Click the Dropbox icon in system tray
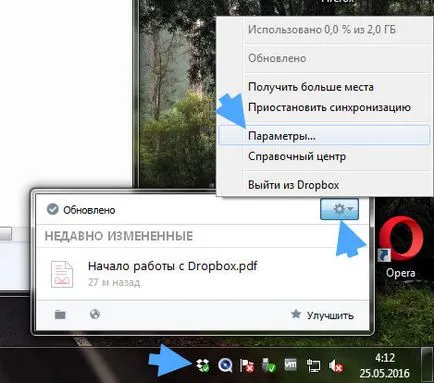The image size is (434, 383). [203, 365]
